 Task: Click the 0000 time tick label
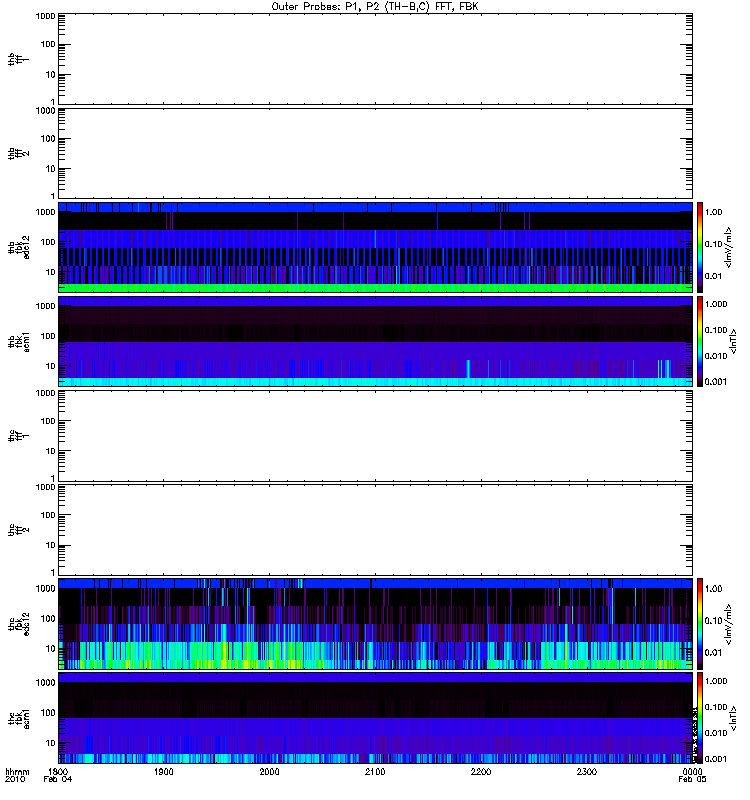click(x=692, y=771)
